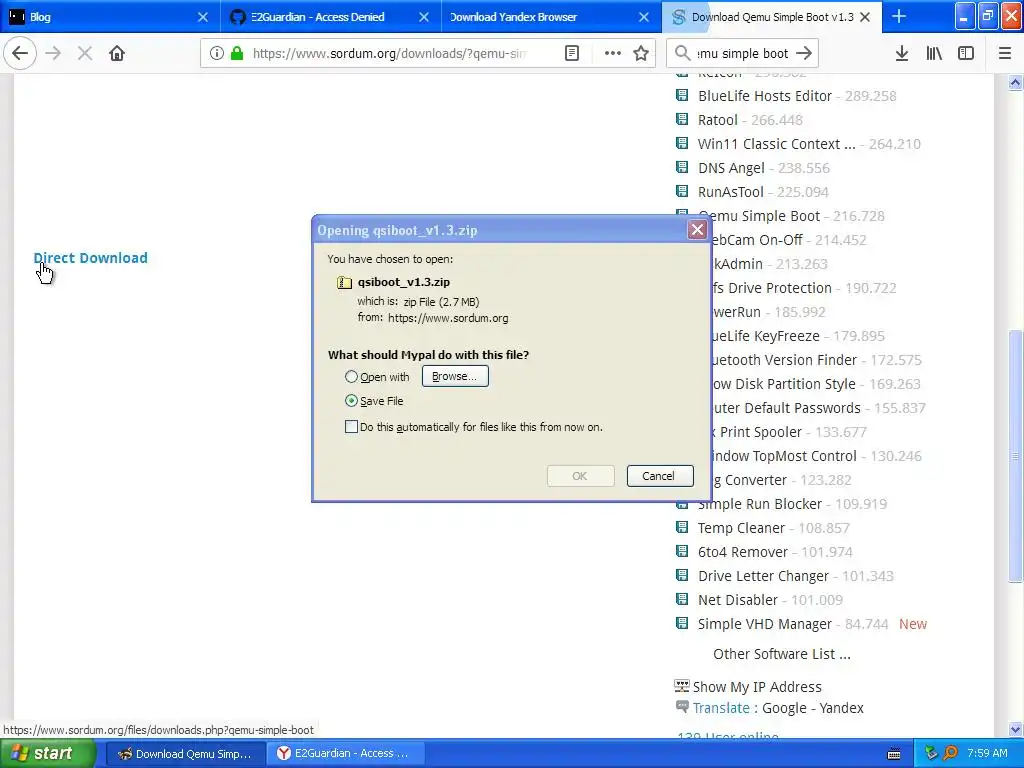Click disk icon beside DNS Angel
Viewport: 1024px width, 768px height.
click(x=682, y=167)
